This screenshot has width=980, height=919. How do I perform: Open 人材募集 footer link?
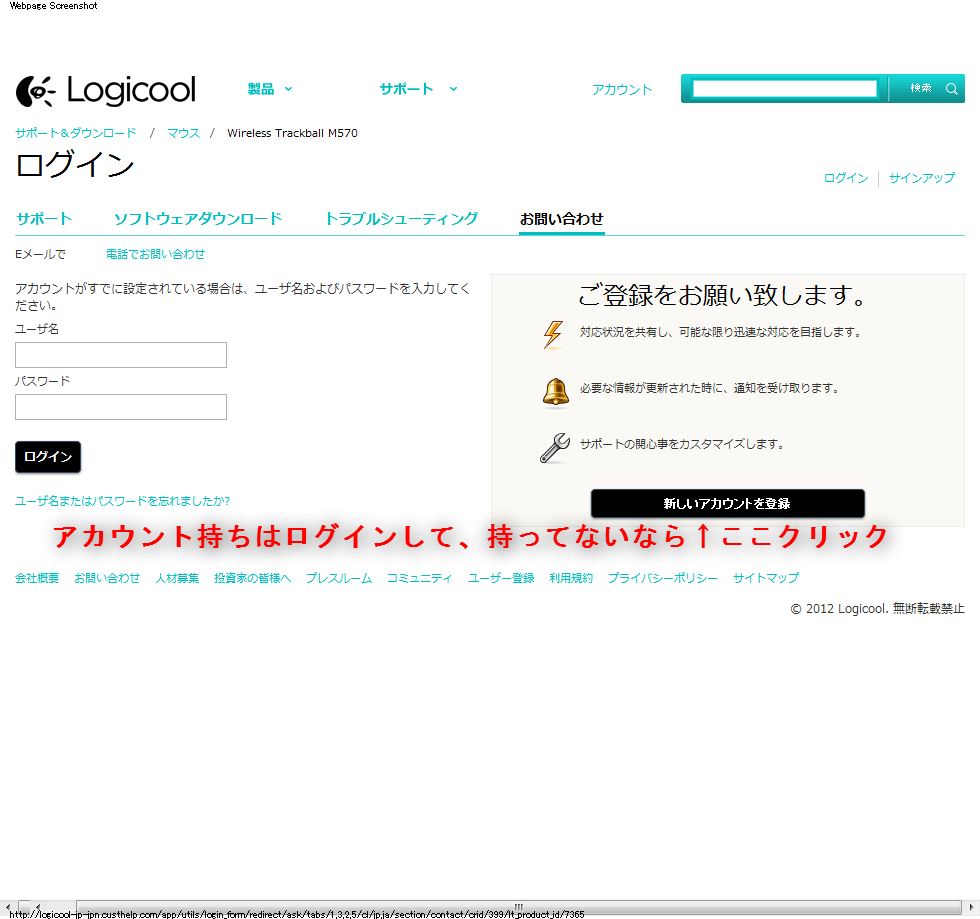click(177, 578)
